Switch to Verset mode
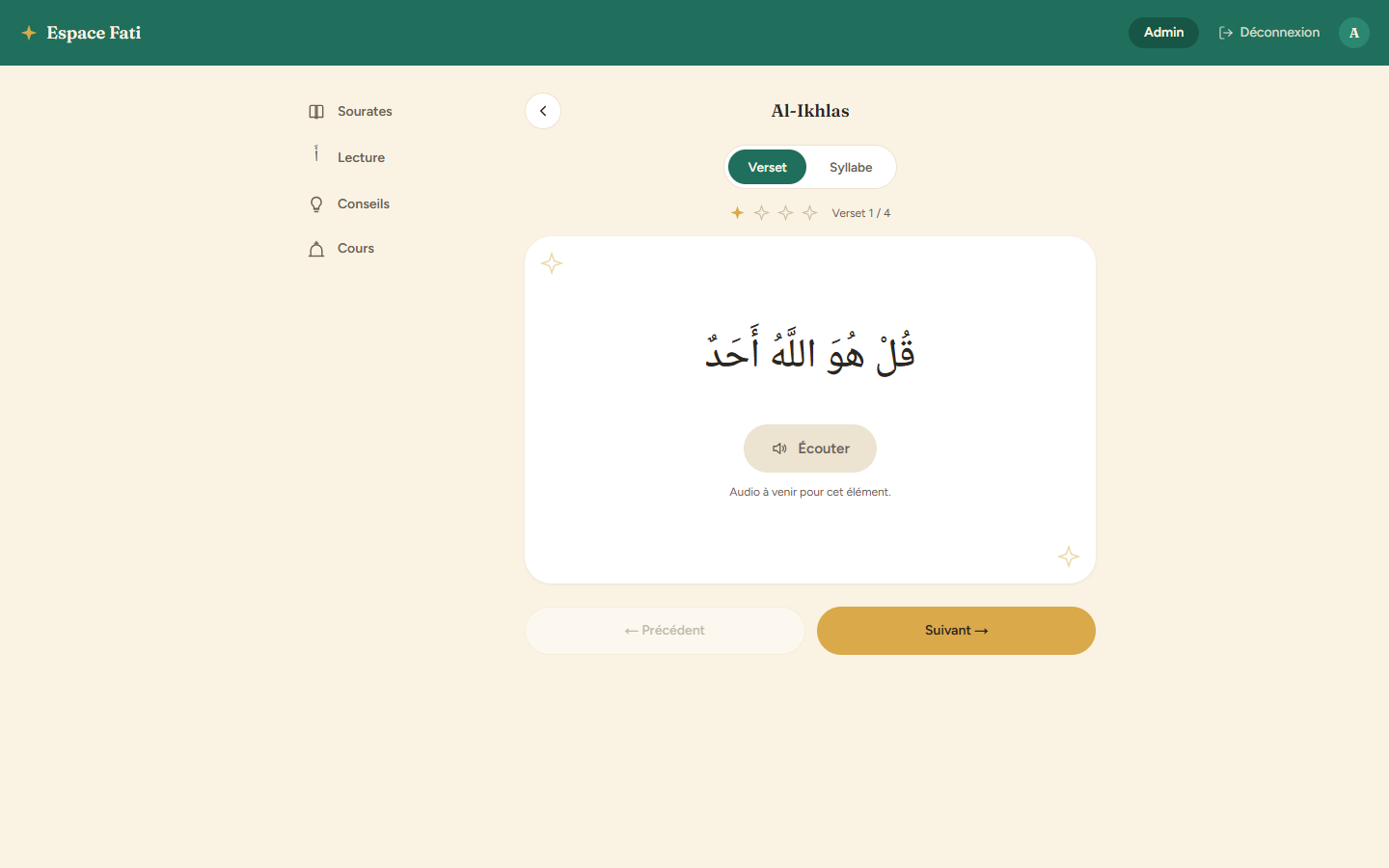 coord(767,167)
